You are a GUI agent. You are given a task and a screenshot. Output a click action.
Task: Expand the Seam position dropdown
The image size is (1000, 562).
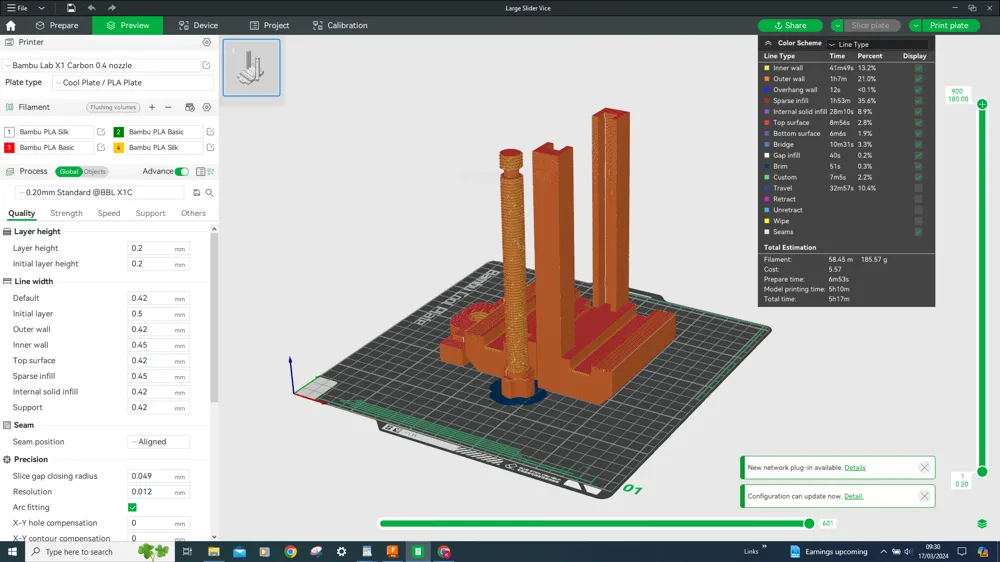click(158, 441)
